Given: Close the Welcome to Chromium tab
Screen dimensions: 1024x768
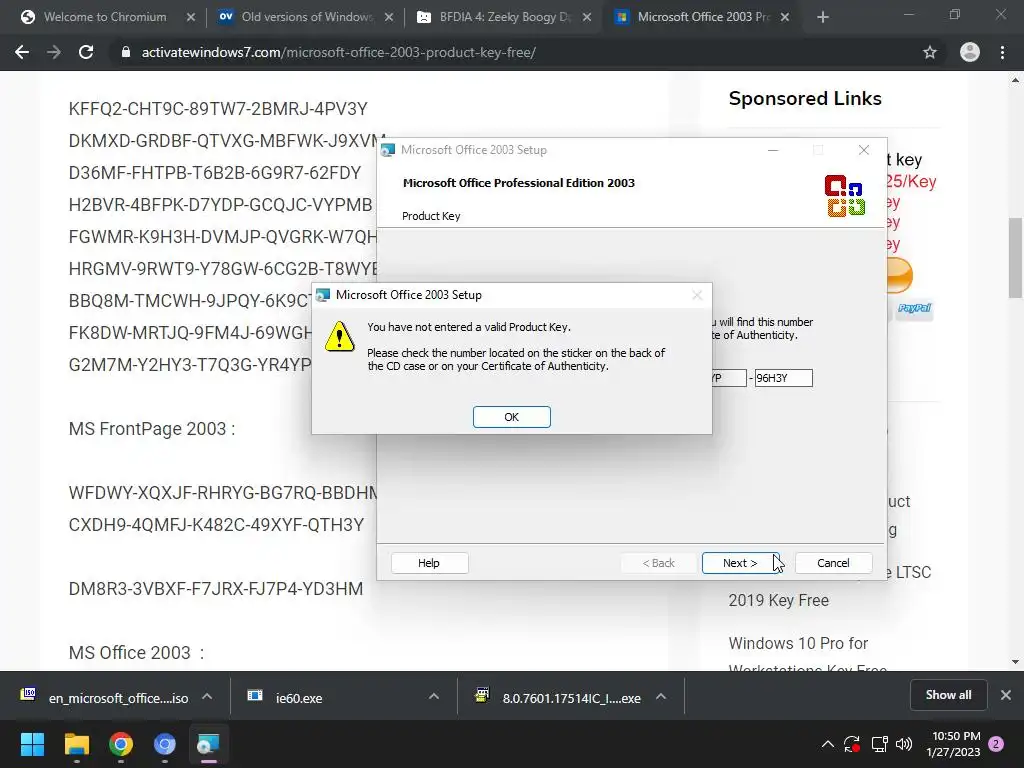Looking at the screenshot, I should pos(191,18).
